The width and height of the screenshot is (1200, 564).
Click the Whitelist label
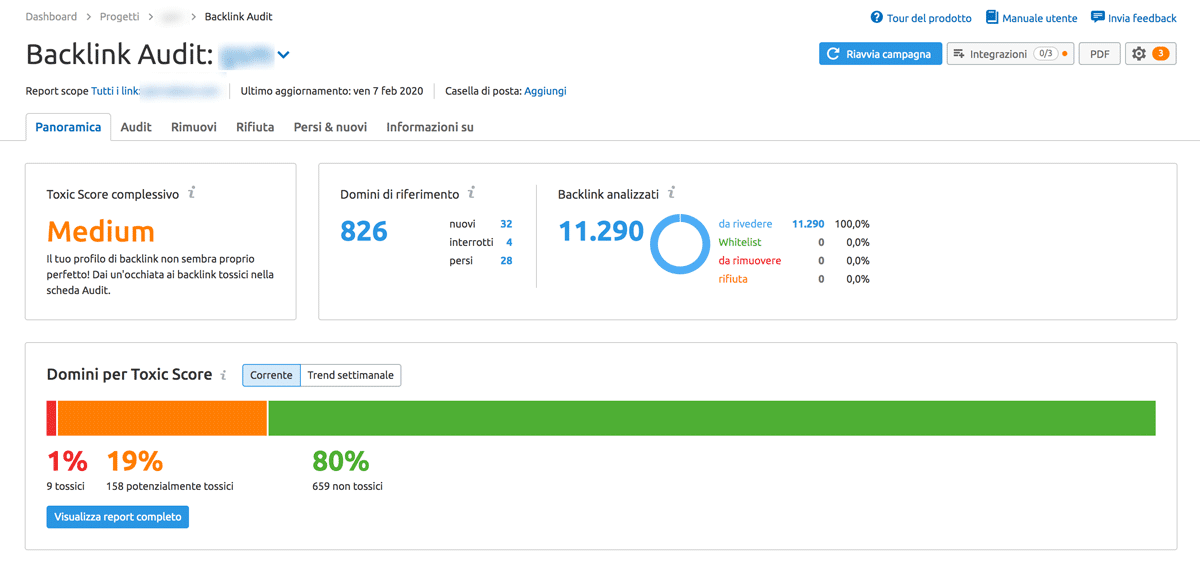click(x=740, y=242)
